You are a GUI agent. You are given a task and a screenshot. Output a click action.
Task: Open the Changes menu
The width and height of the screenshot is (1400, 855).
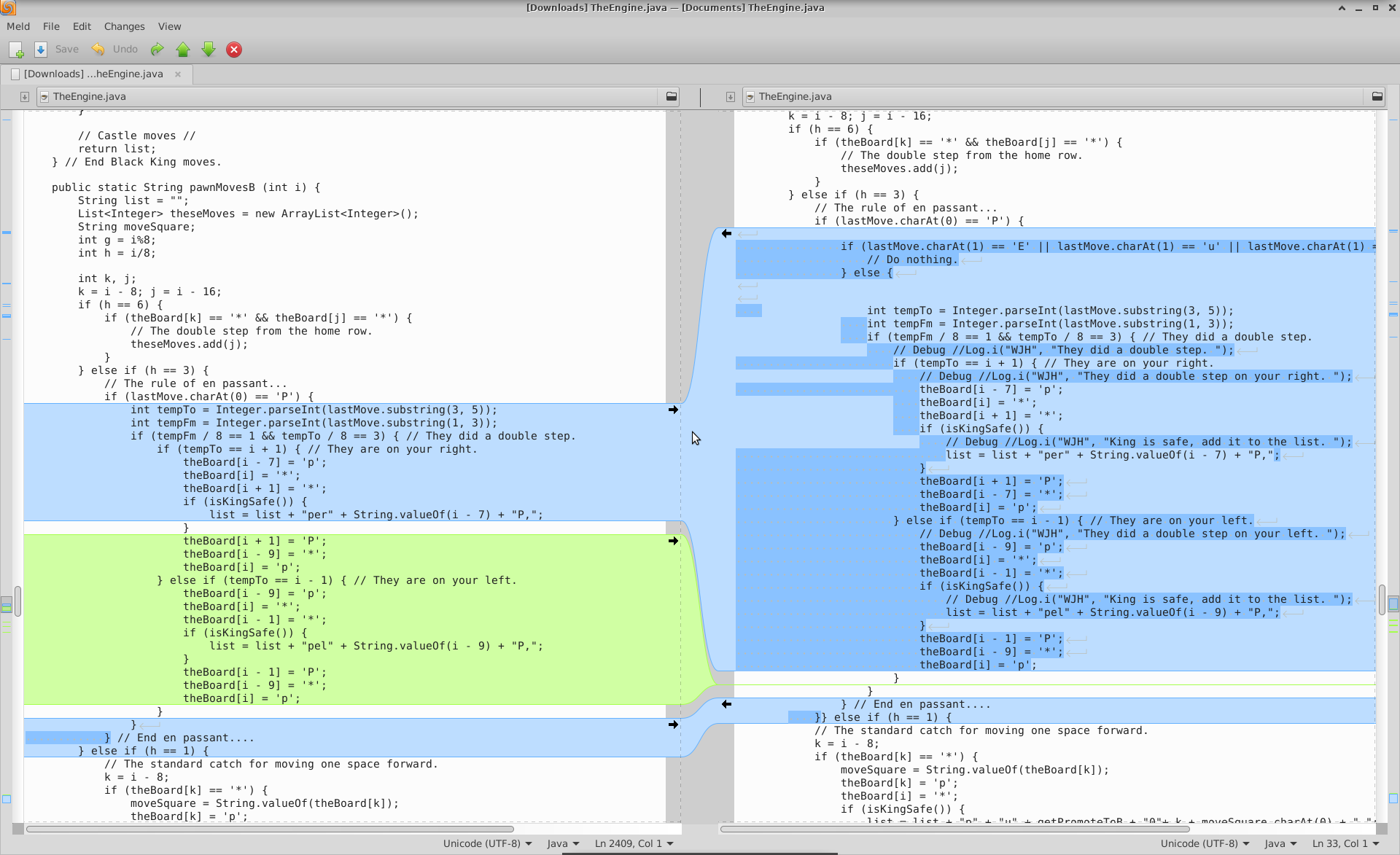[124, 26]
